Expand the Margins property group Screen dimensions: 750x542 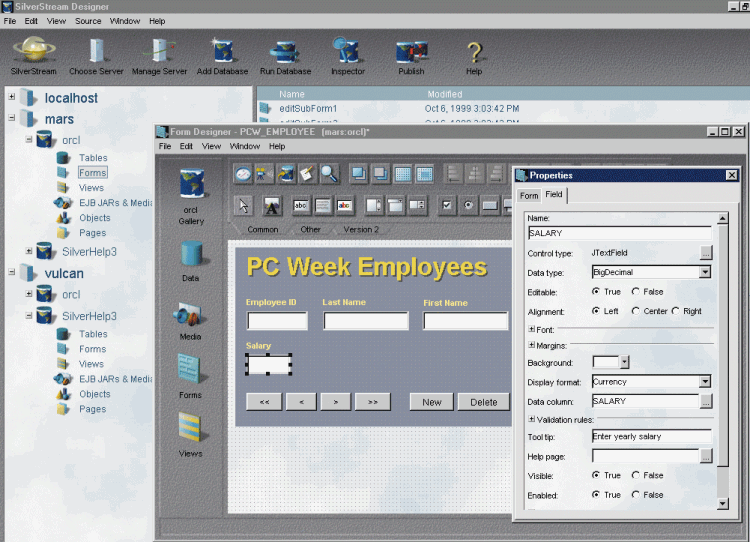click(x=531, y=345)
